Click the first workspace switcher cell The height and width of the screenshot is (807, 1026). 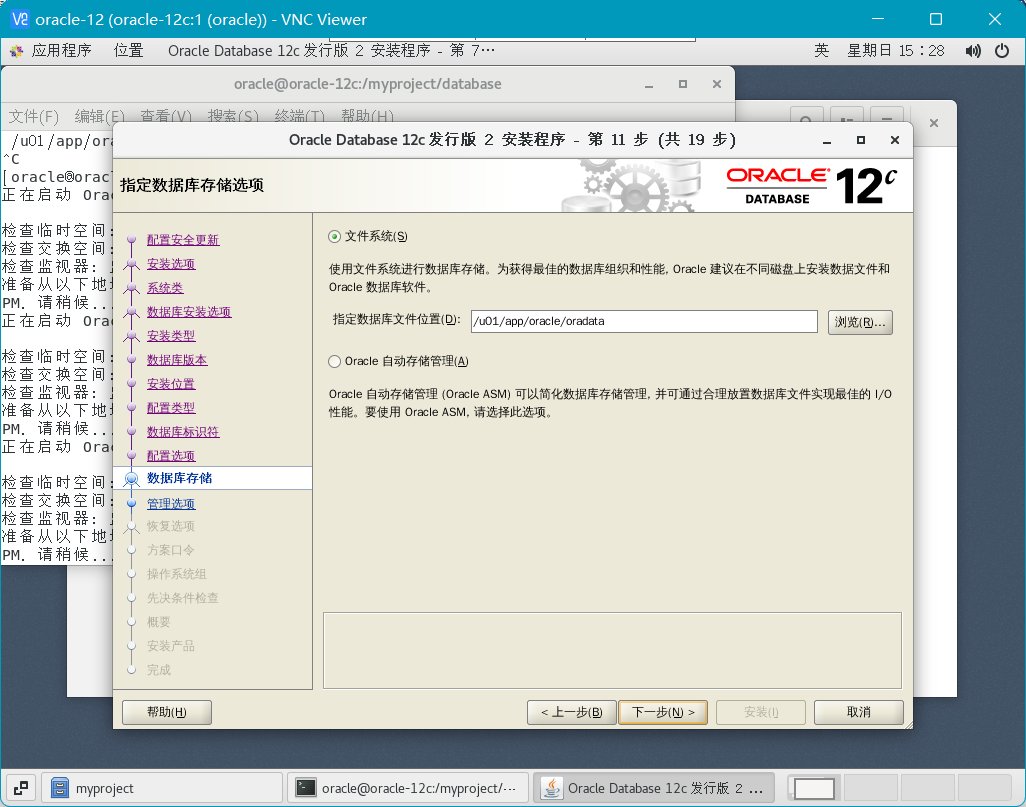coord(814,789)
